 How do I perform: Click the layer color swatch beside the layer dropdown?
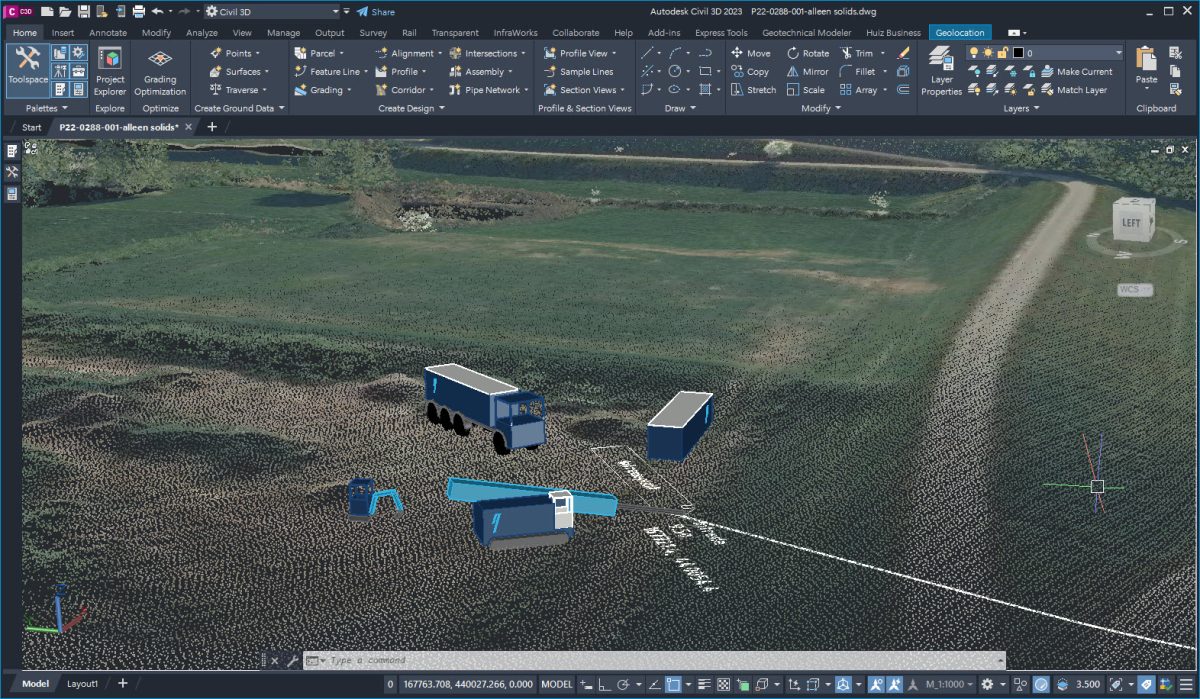[x=1018, y=52]
